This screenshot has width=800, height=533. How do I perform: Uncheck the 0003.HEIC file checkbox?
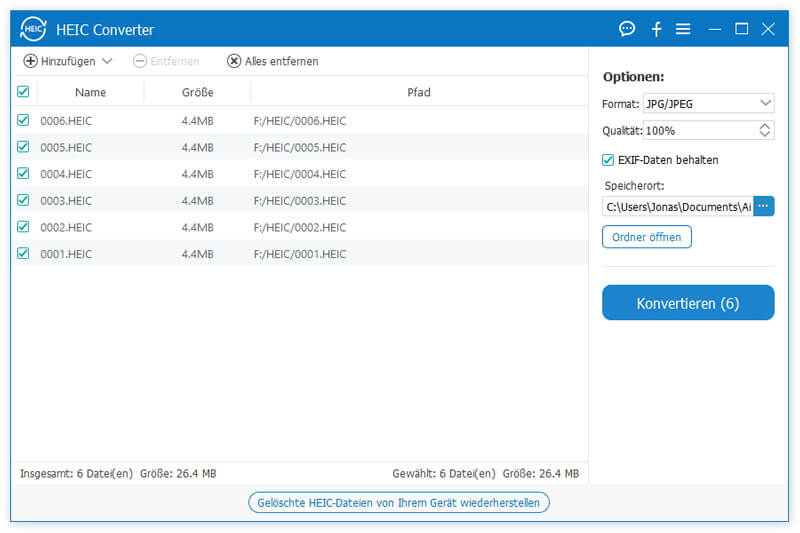pos(23,201)
